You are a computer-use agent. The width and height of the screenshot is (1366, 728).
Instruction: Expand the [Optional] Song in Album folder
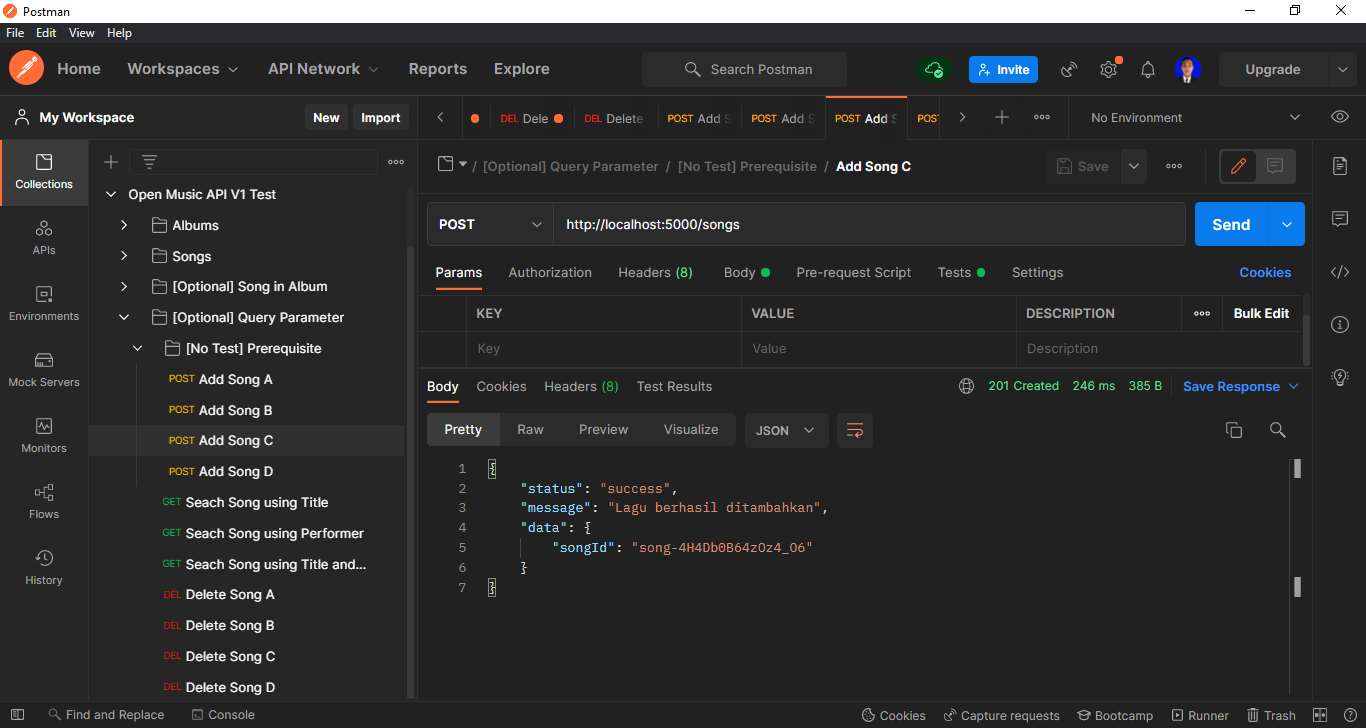click(124, 286)
